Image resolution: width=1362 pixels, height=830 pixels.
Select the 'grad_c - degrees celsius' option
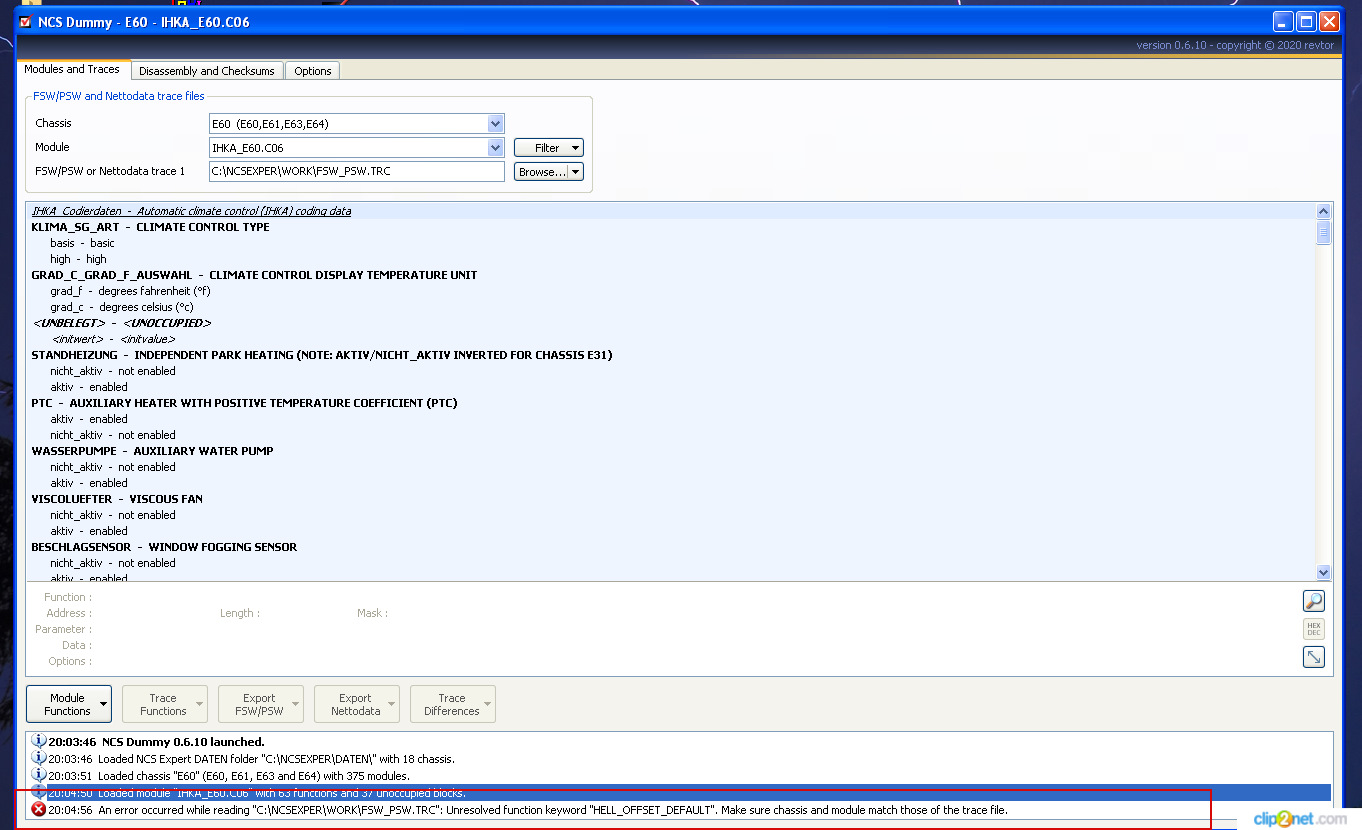pyautogui.click(x=122, y=307)
